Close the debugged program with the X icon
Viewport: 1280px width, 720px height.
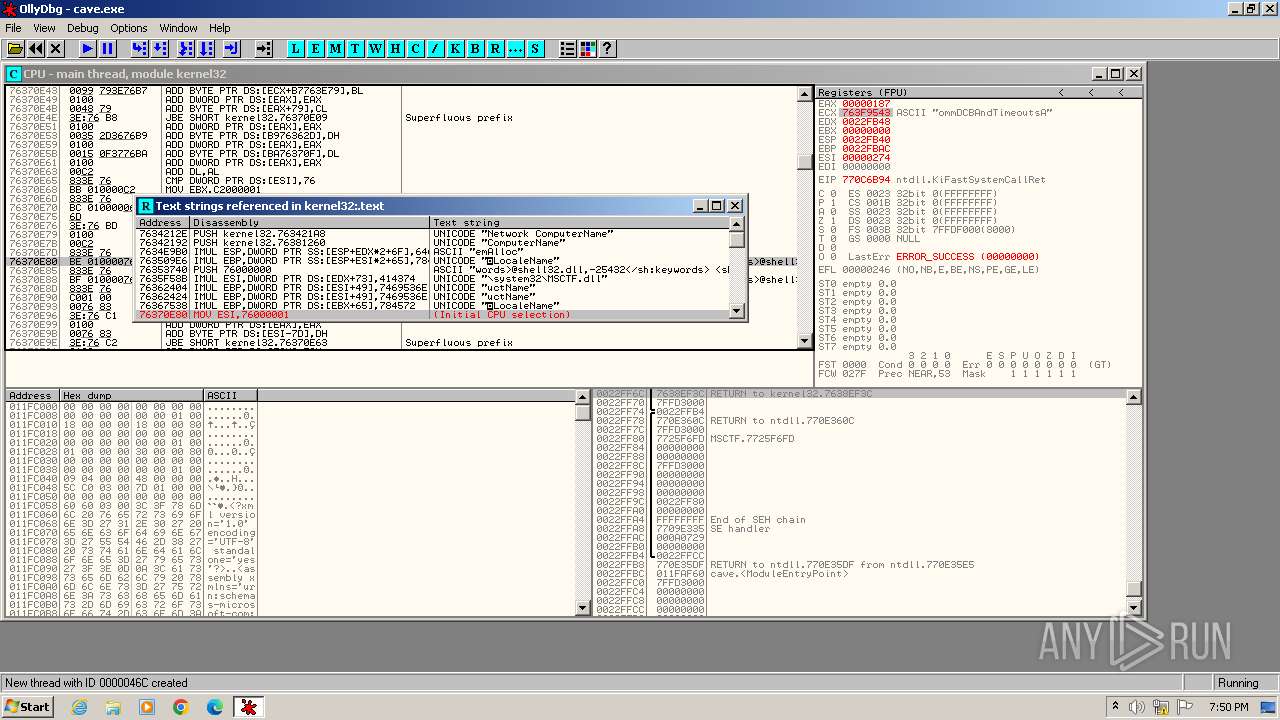pyautogui.click(x=56, y=48)
